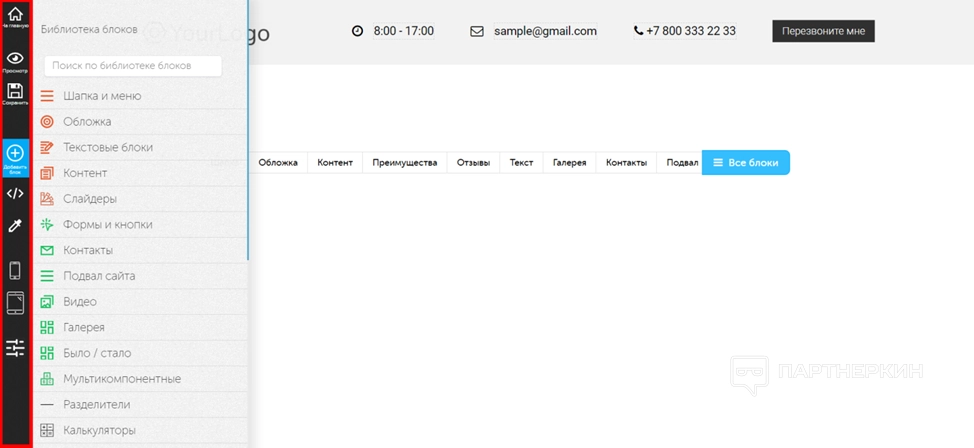Click the Все блоки button
This screenshot has height=448, width=974.
745,163
